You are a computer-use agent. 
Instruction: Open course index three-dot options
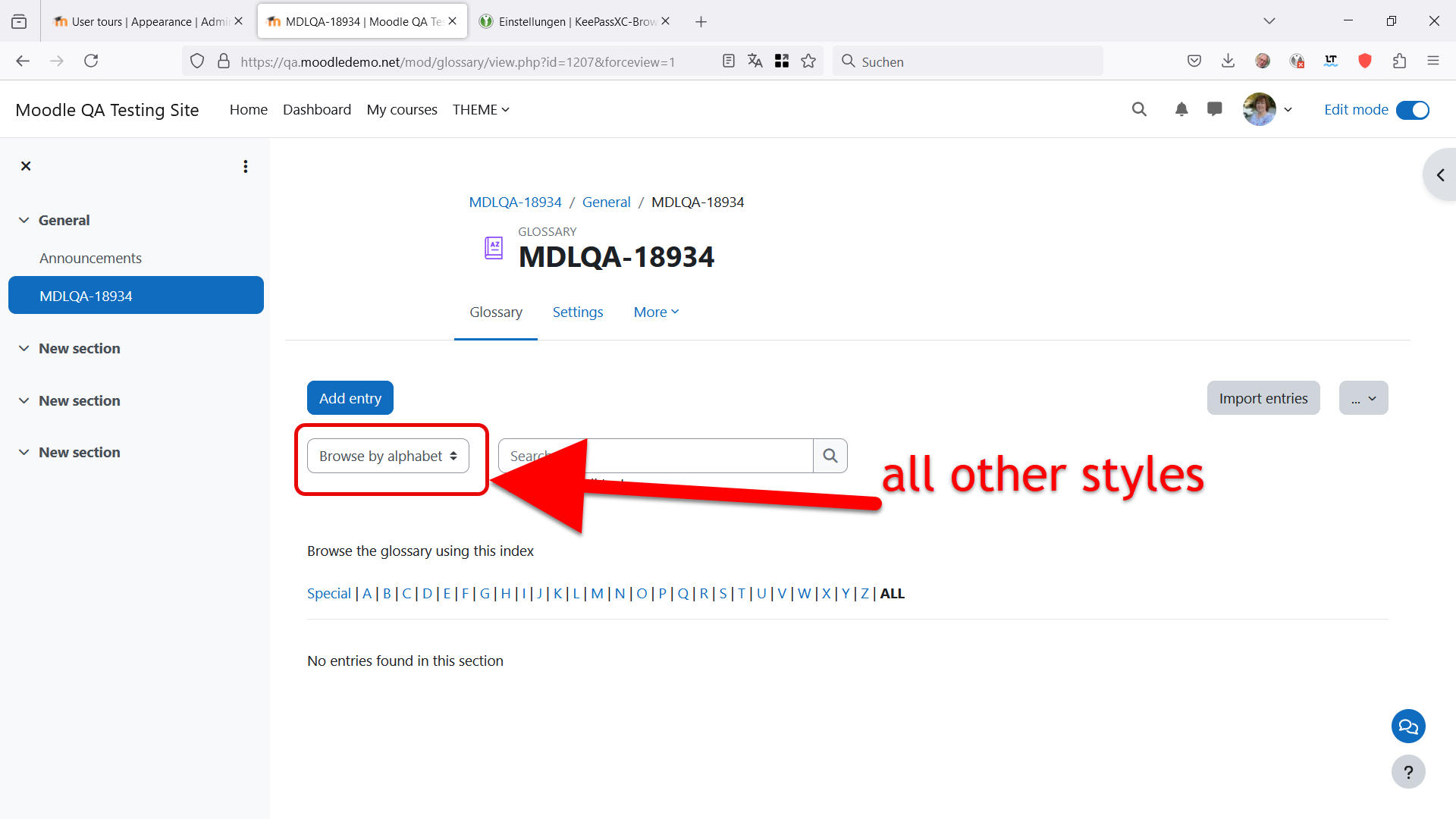[x=245, y=166]
